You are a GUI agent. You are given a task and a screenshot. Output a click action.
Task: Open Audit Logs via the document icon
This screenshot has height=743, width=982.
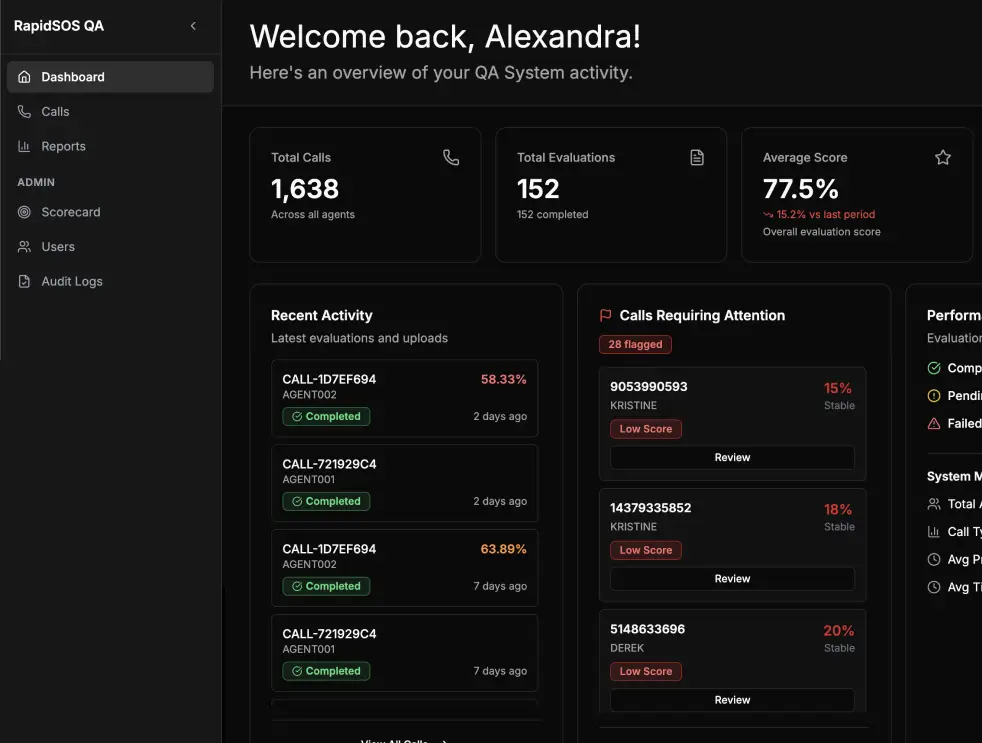tap(22, 281)
